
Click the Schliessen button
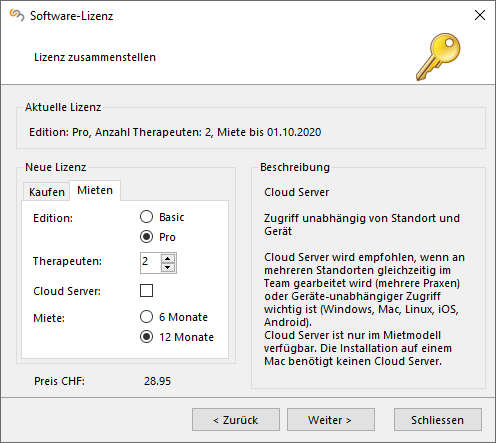[438, 420]
